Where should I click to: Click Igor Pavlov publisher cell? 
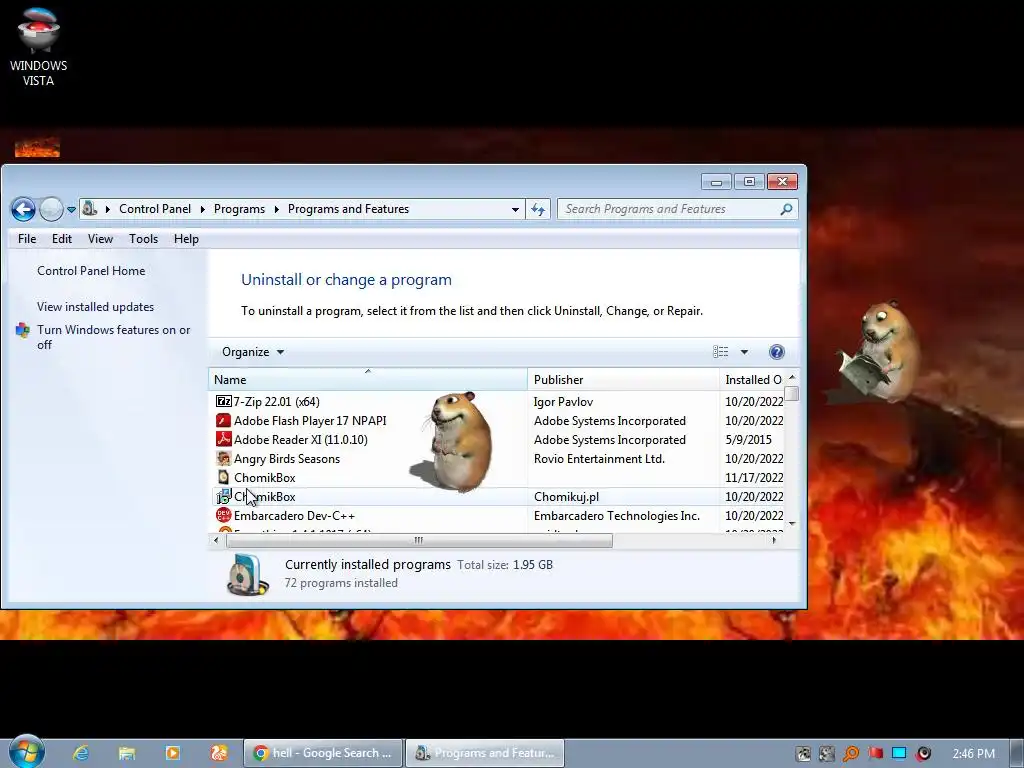[563, 402]
